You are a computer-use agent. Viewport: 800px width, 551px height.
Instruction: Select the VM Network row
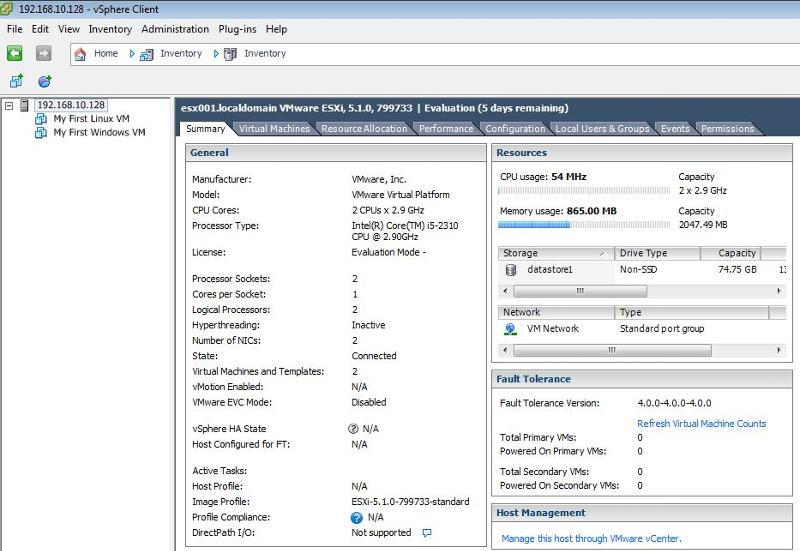(x=642, y=329)
